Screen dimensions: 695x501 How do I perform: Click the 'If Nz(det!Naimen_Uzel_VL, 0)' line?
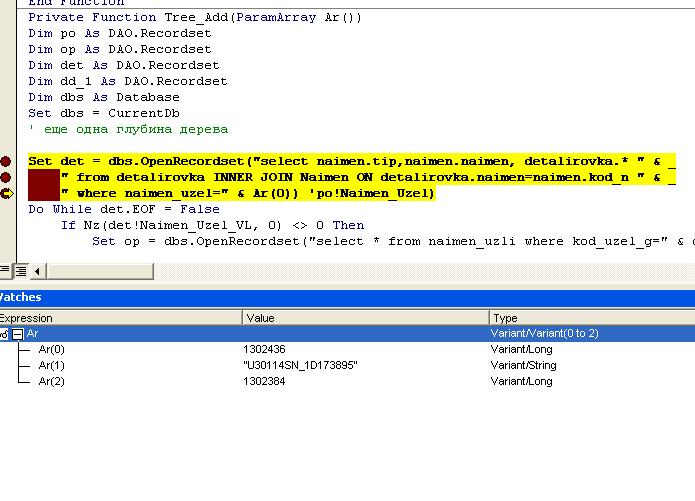pos(213,225)
